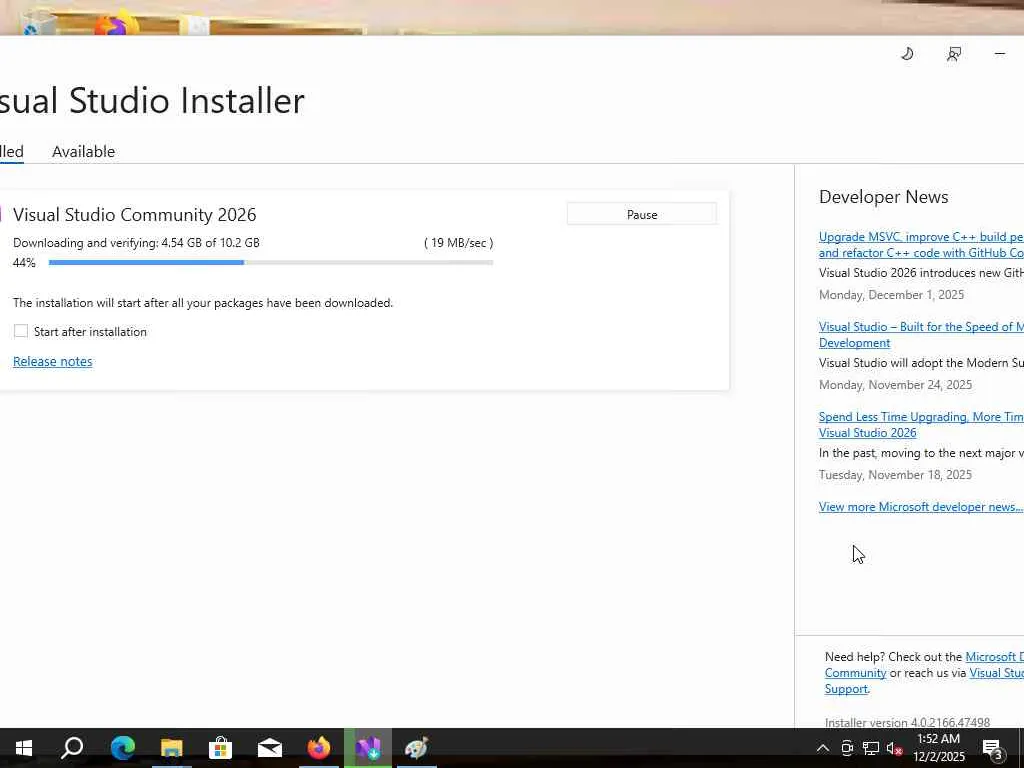This screenshot has height=768, width=1024.
Task: Open Paint from taskbar
Action: pos(417,748)
